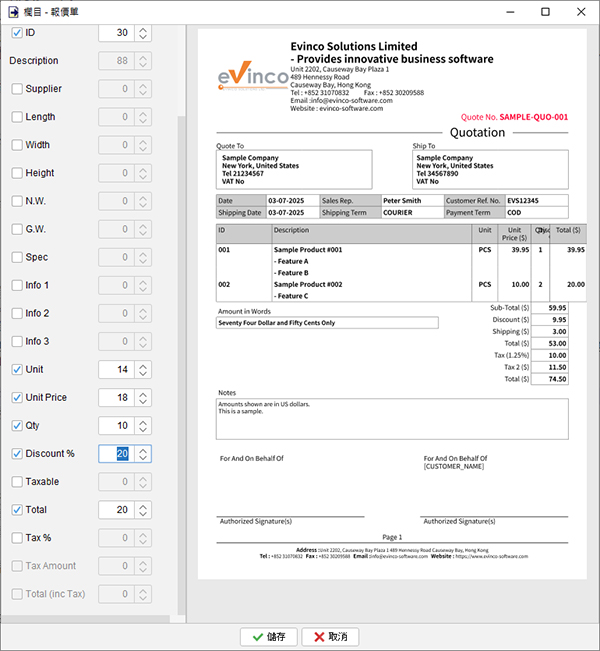Enable the Length column checkbox

pyautogui.click(x=17, y=117)
